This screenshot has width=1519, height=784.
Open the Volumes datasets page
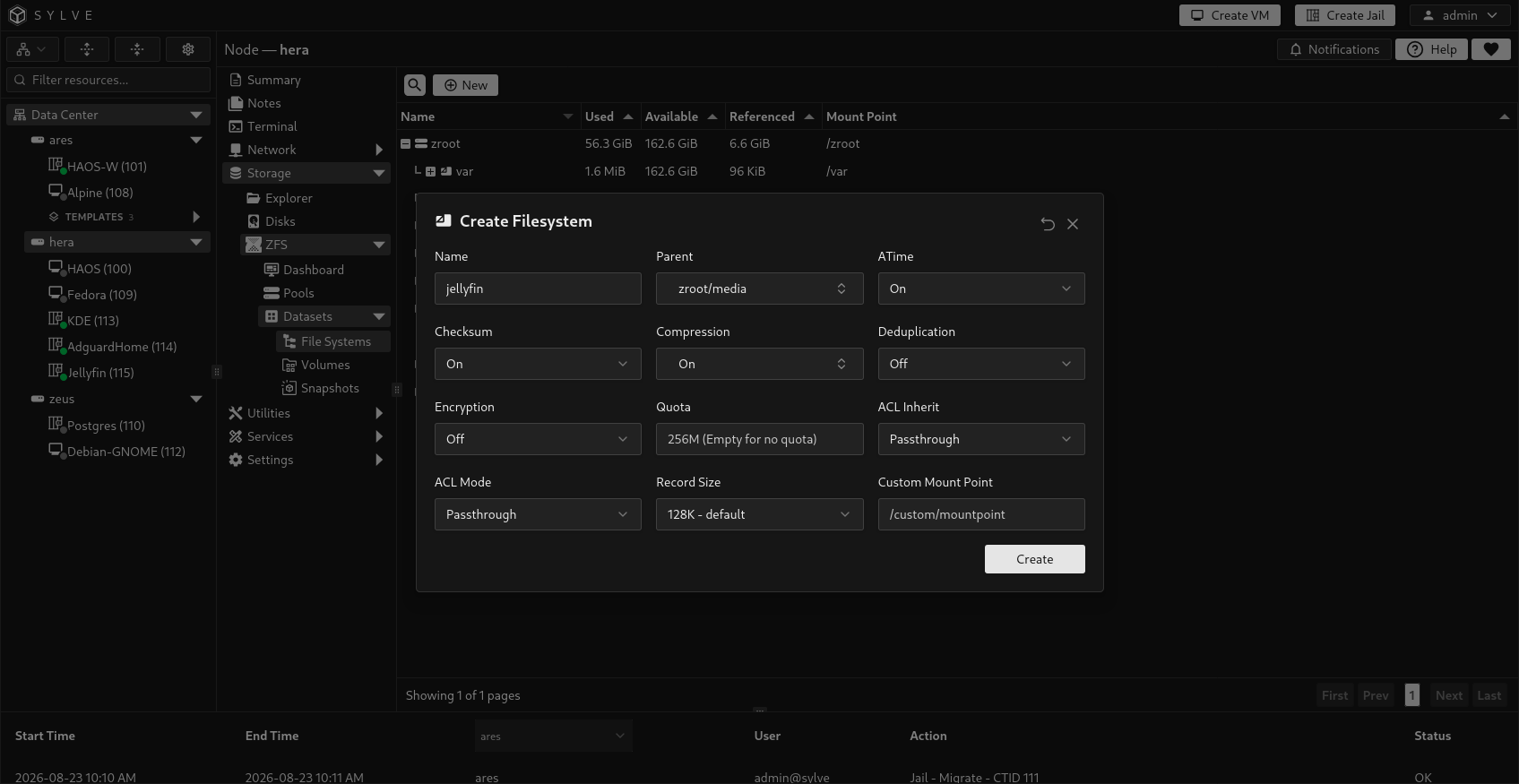(x=332, y=365)
